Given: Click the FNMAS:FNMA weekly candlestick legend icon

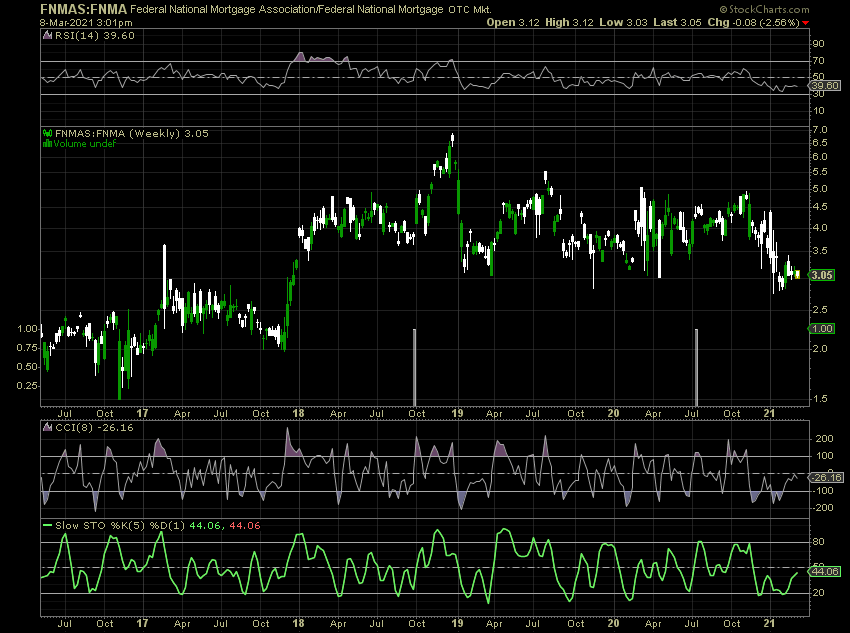Looking at the screenshot, I should click(x=46, y=133).
